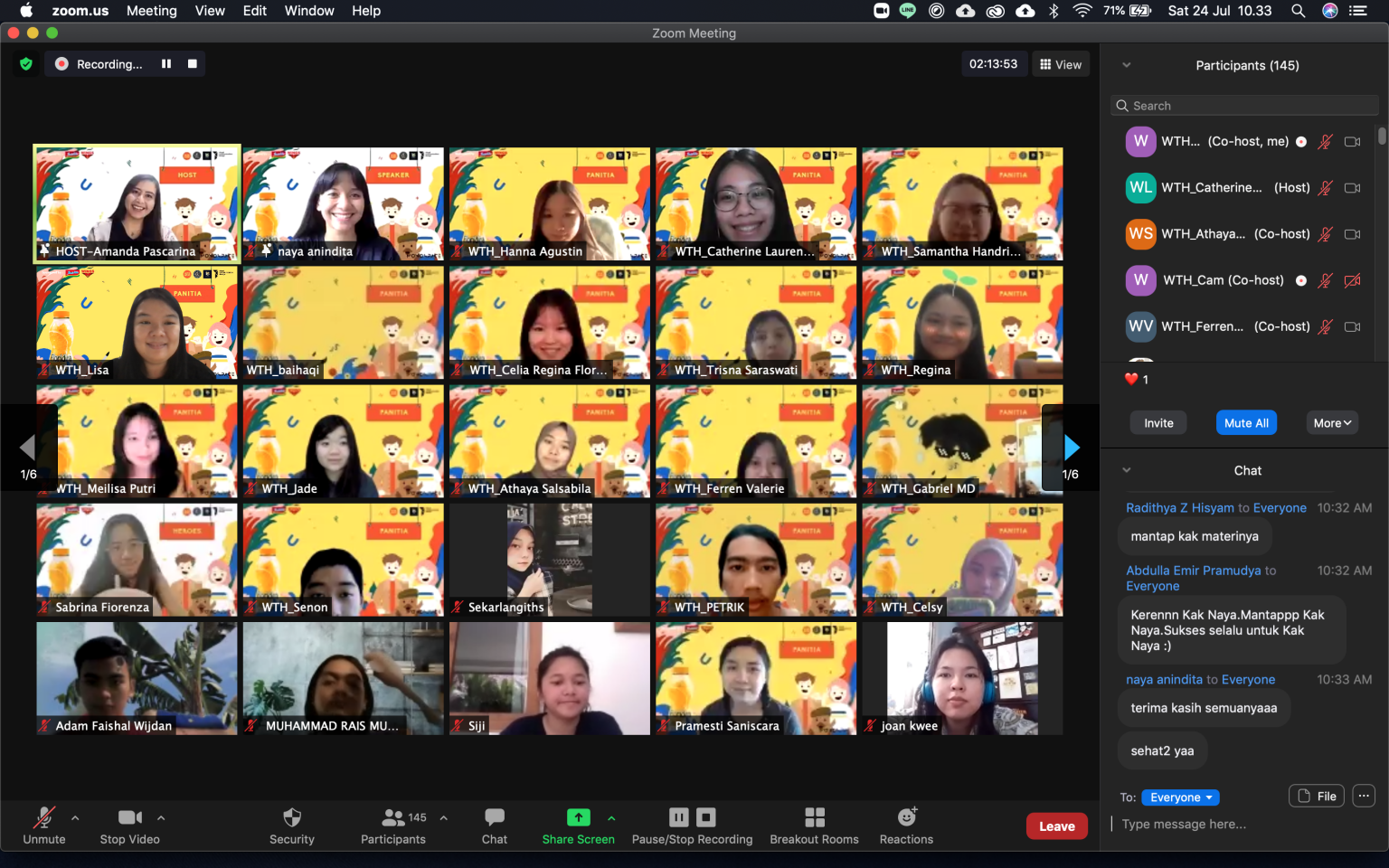The height and width of the screenshot is (868, 1389).
Task: Open the View layout options
Action: [x=1060, y=63]
